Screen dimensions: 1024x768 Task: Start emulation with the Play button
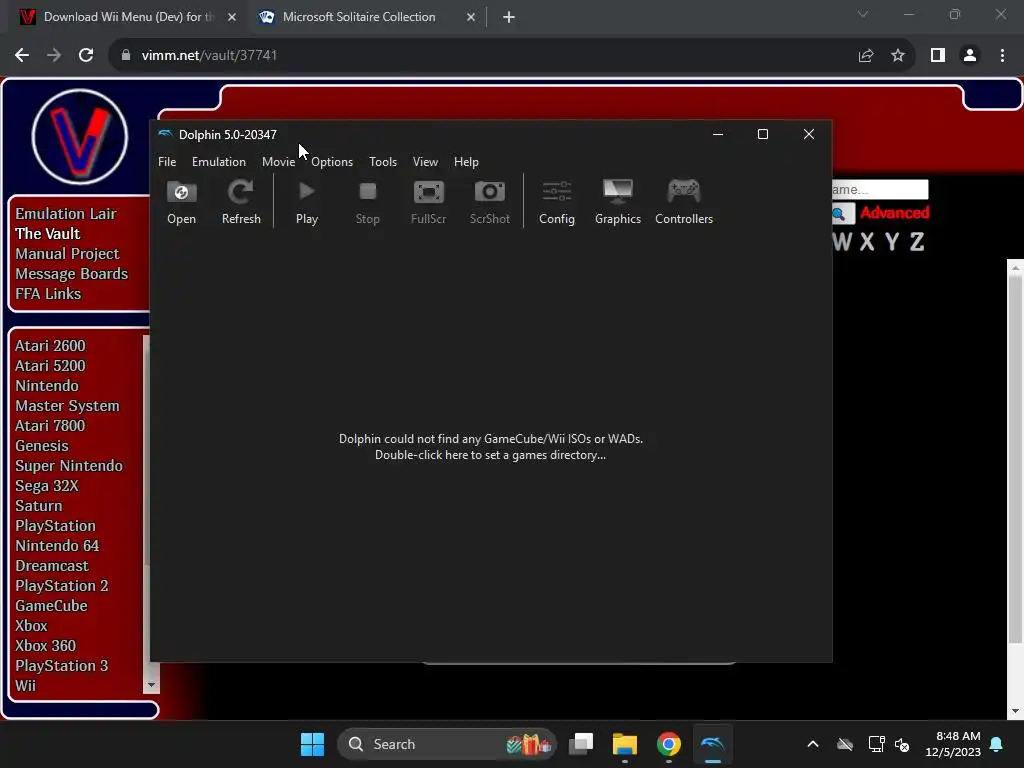(x=306, y=202)
